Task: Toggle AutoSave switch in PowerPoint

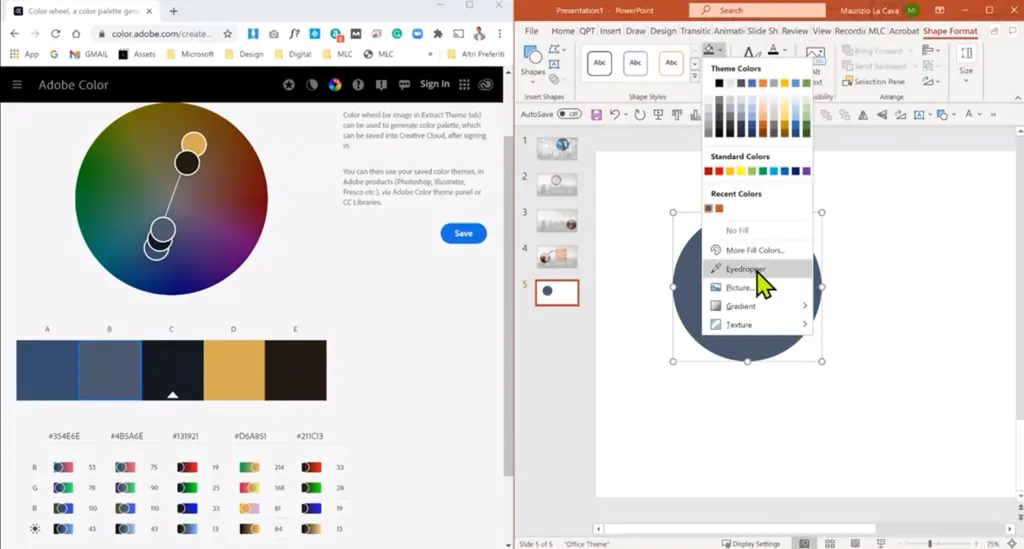Action: pyautogui.click(x=569, y=114)
